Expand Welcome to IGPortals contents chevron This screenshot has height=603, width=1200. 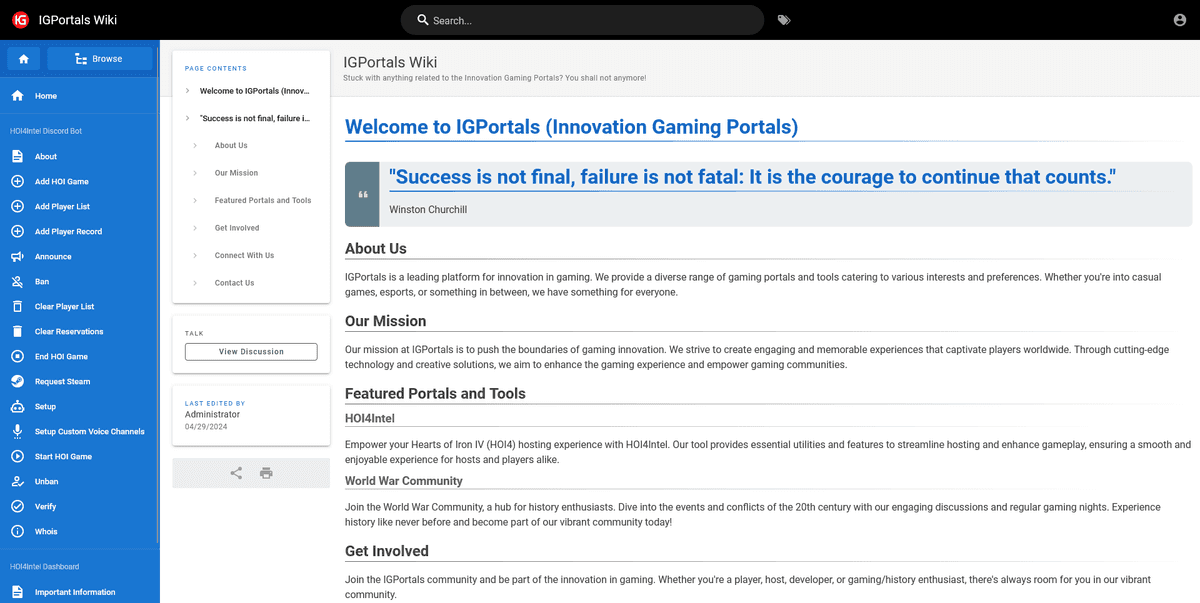click(x=187, y=91)
